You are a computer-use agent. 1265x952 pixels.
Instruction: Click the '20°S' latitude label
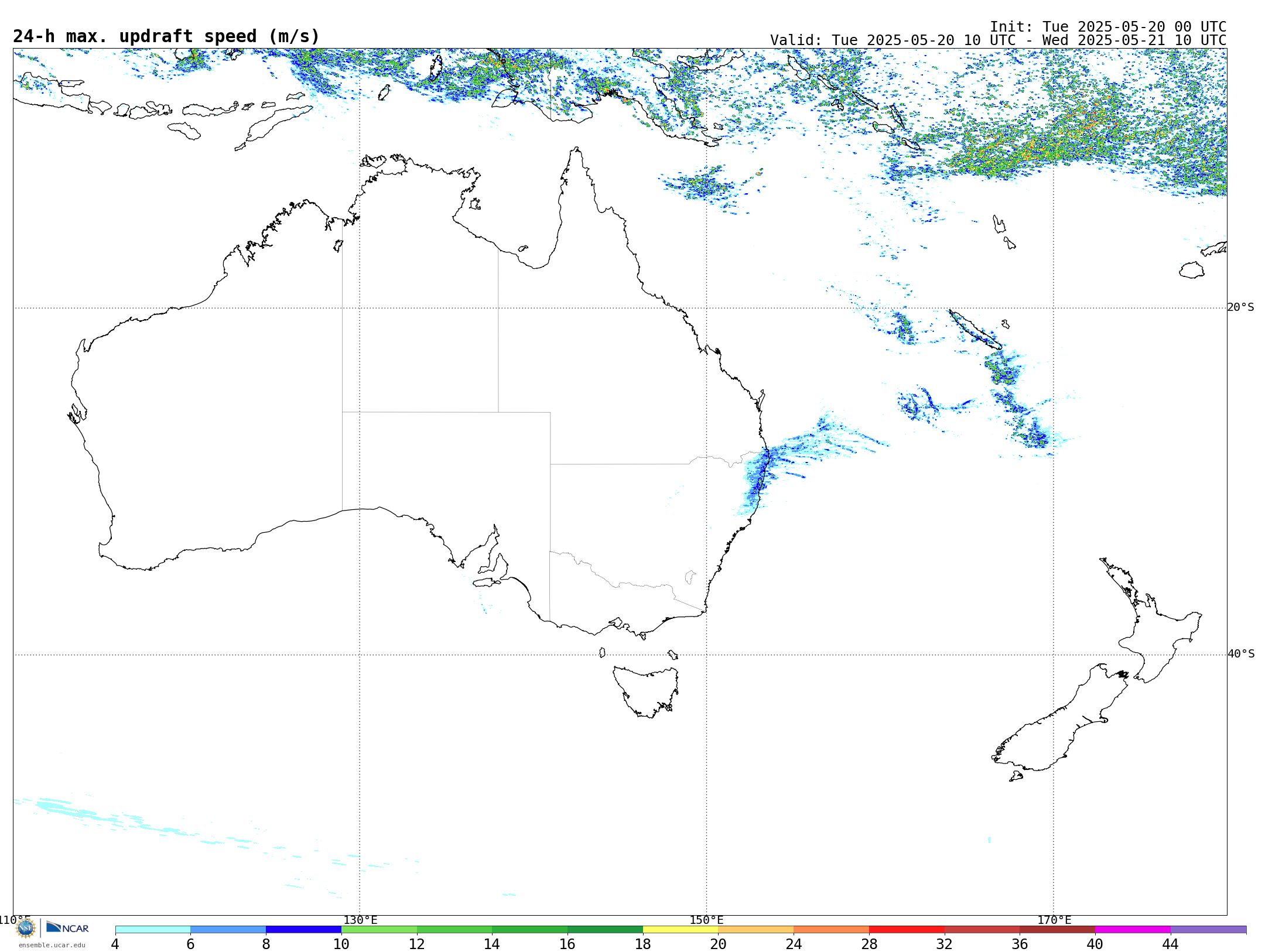(x=1240, y=307)
